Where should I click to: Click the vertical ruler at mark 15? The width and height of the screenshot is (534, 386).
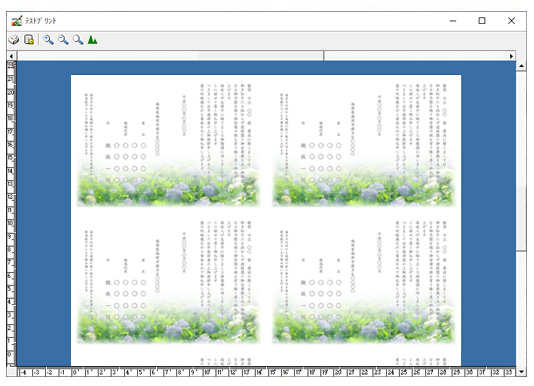pyautogui.click(x=11, y=158)
